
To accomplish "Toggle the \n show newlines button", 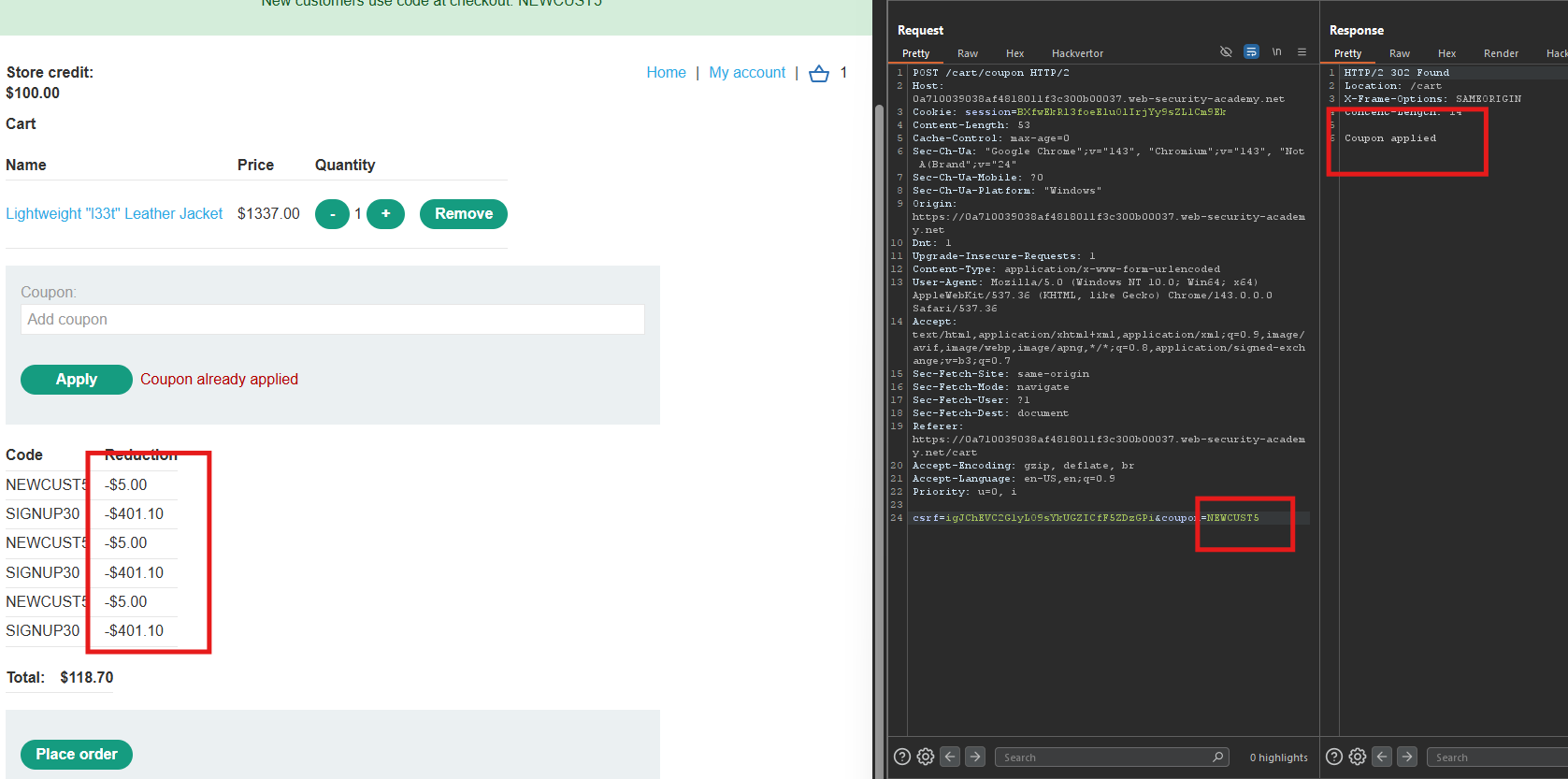I will [1276, 52].
